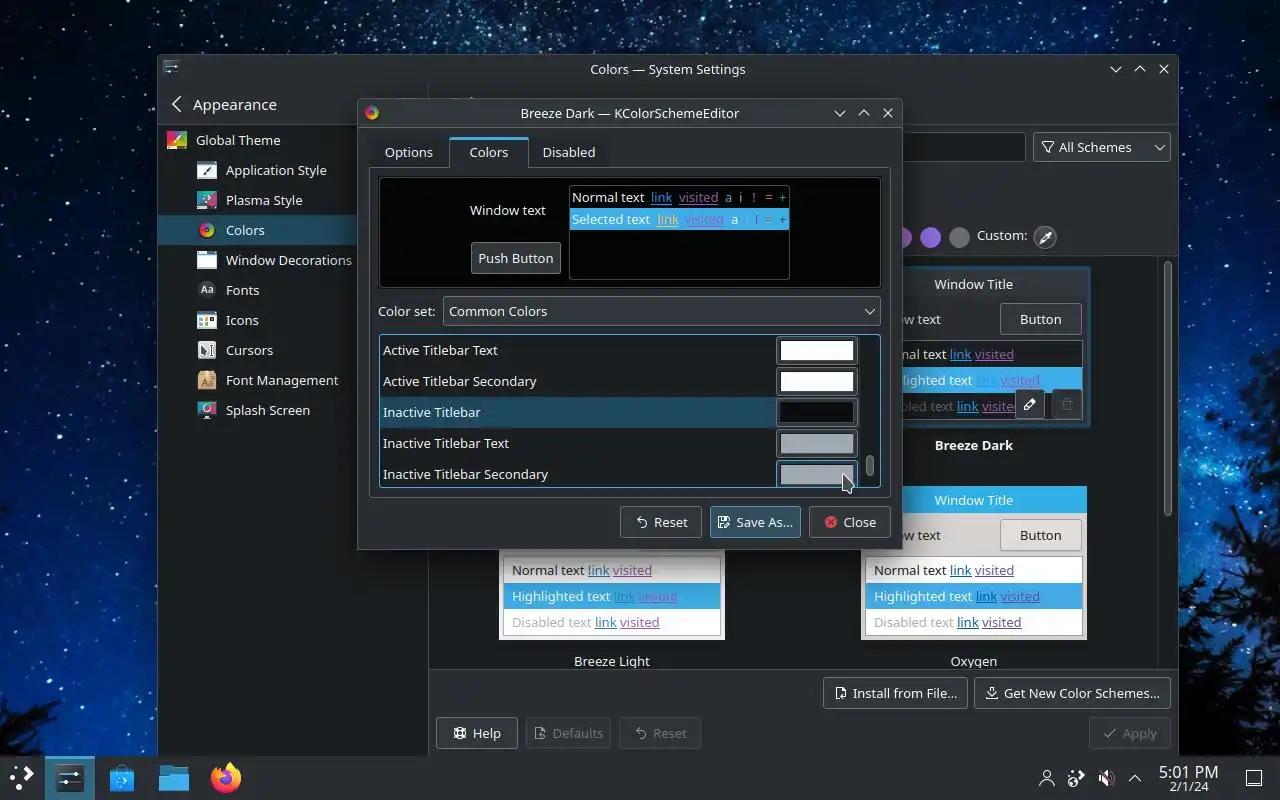The width and height of the screenshot is (1280, 800).
Task: Click the Save As... button
Action: click(755, 522)
